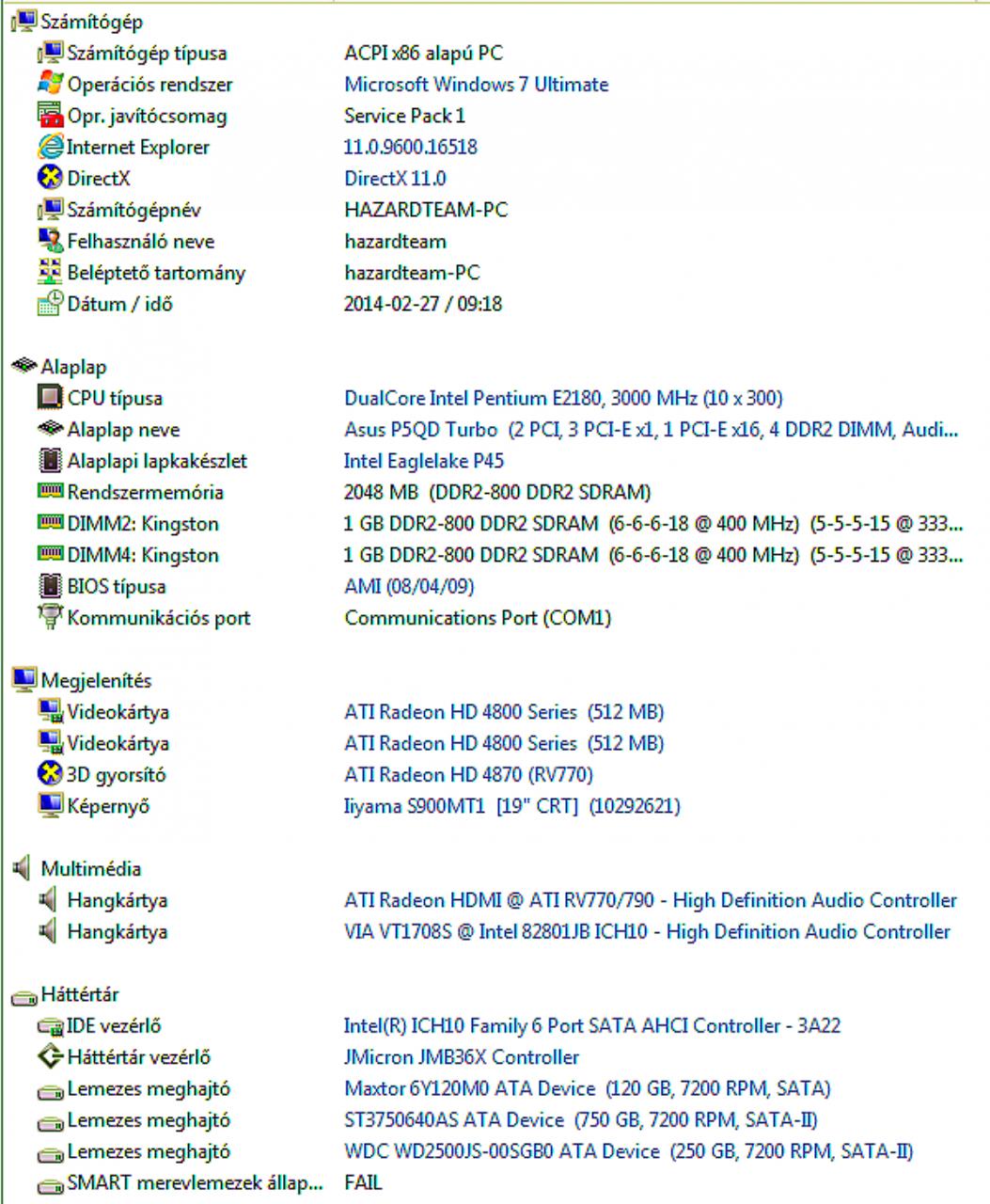
Task: Click the DIMM2: Kingston memory icon
Action: click(50, 524)
